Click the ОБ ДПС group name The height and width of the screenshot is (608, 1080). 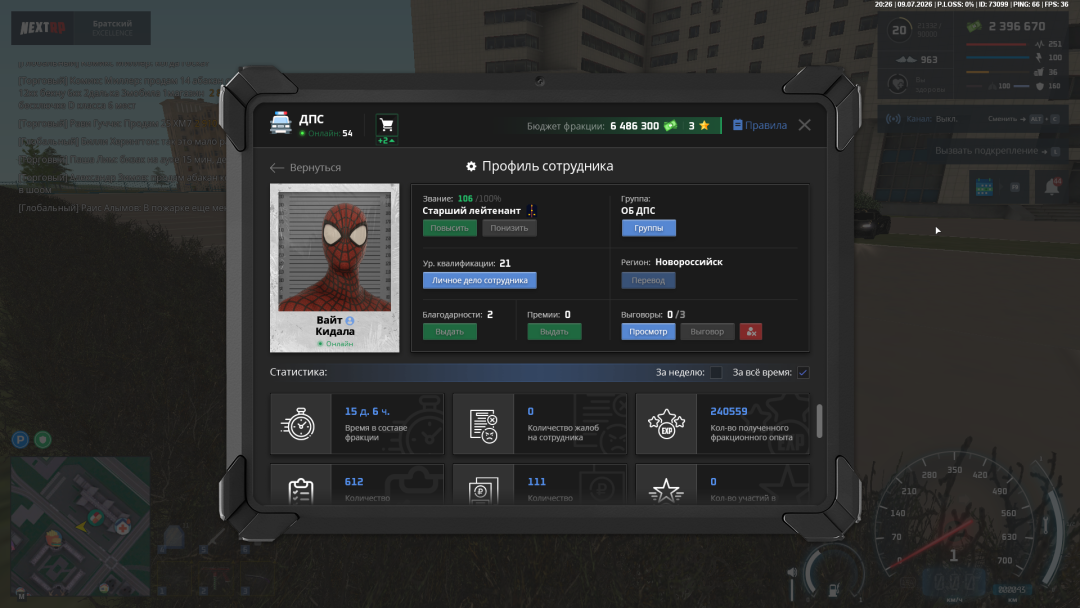[x=638, y=211]
